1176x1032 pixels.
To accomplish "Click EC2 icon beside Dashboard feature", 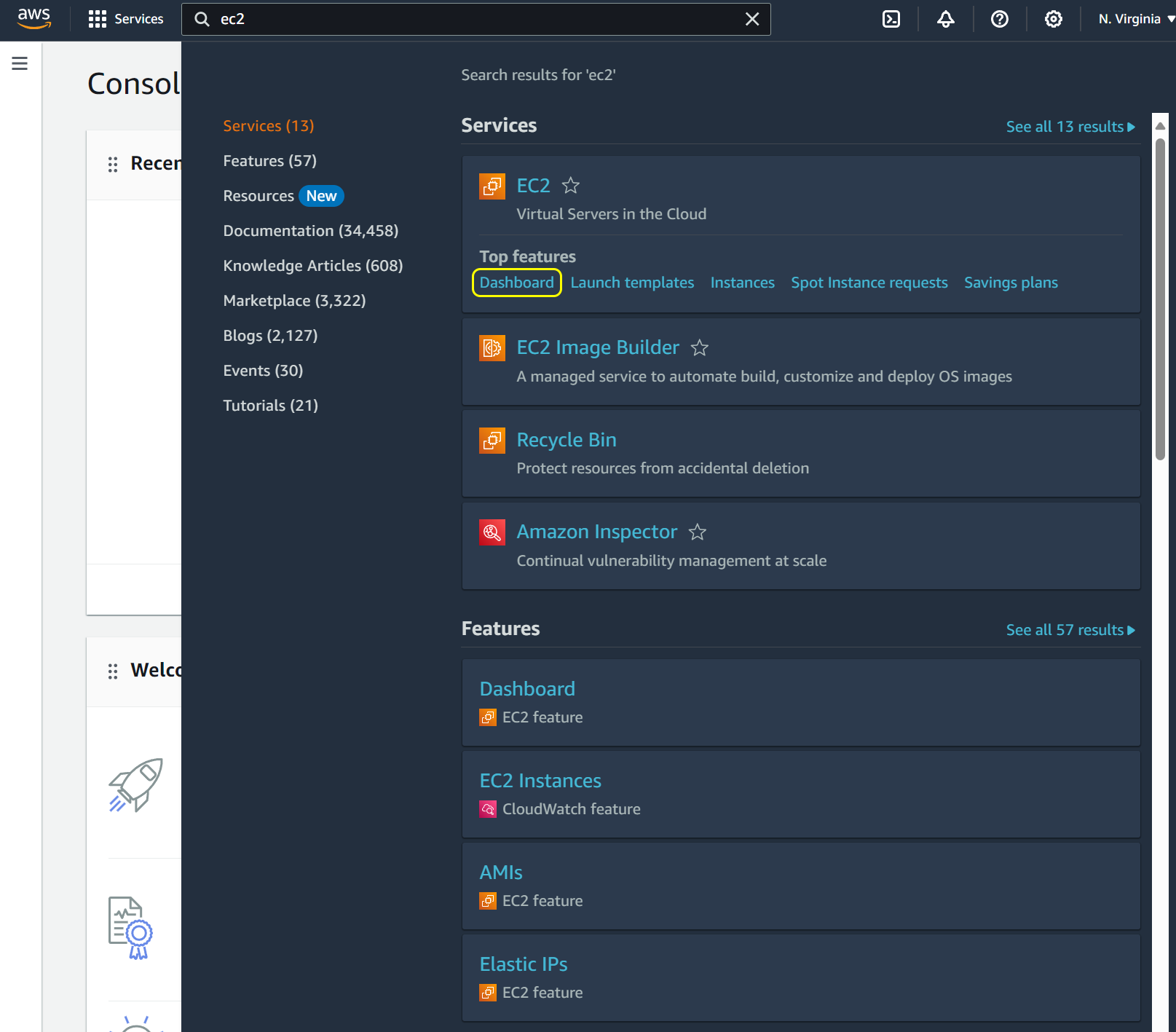I will click(488, 717).
